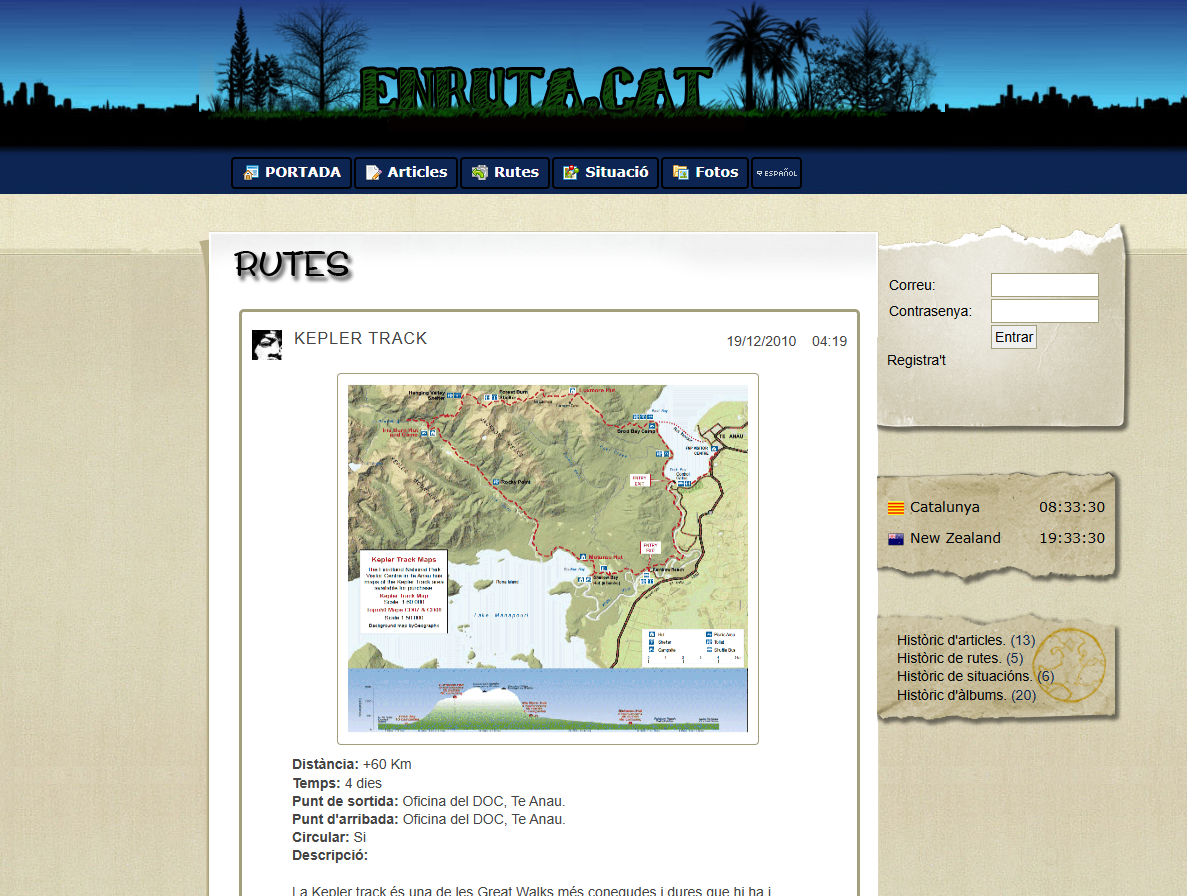1187x896 pixels.
Task: Open Històric d'articles link
Action: coord(950,640)
